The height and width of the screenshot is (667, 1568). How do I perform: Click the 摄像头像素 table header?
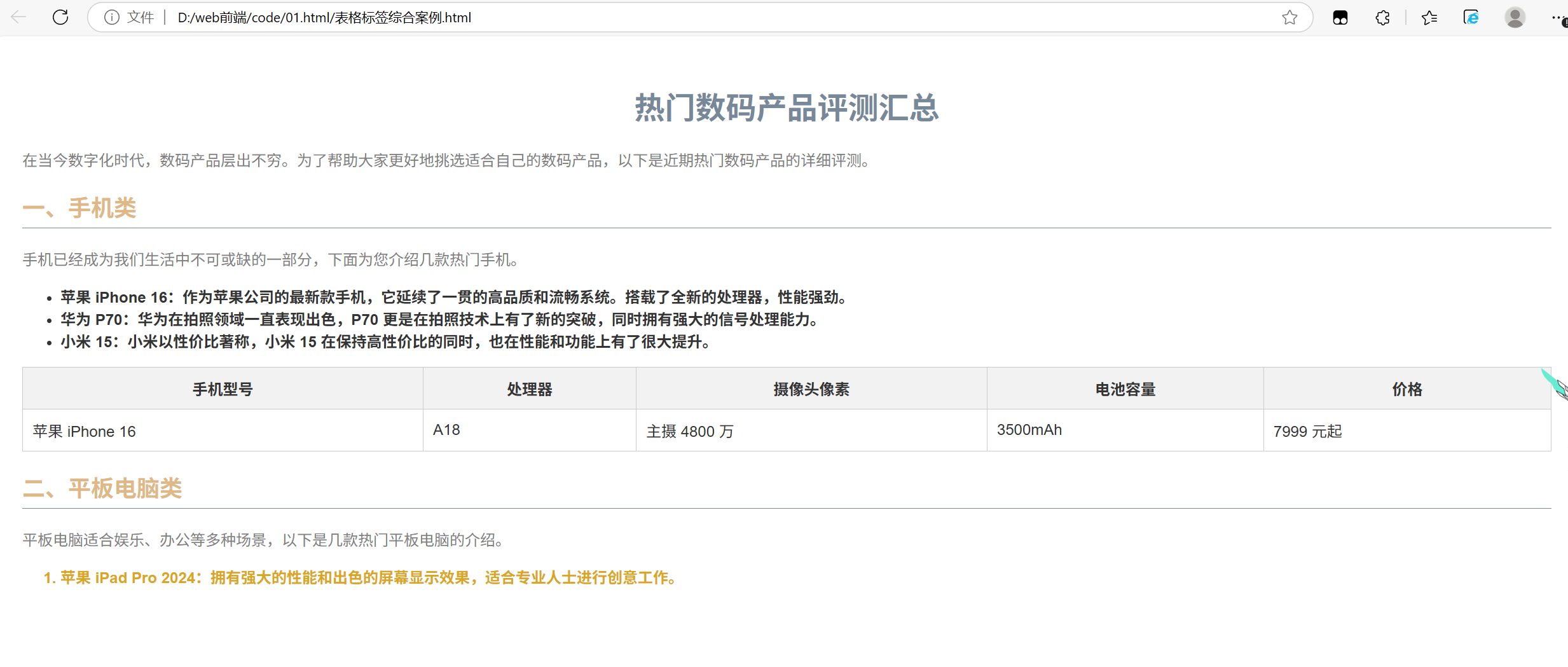click(x=811, y=389)
